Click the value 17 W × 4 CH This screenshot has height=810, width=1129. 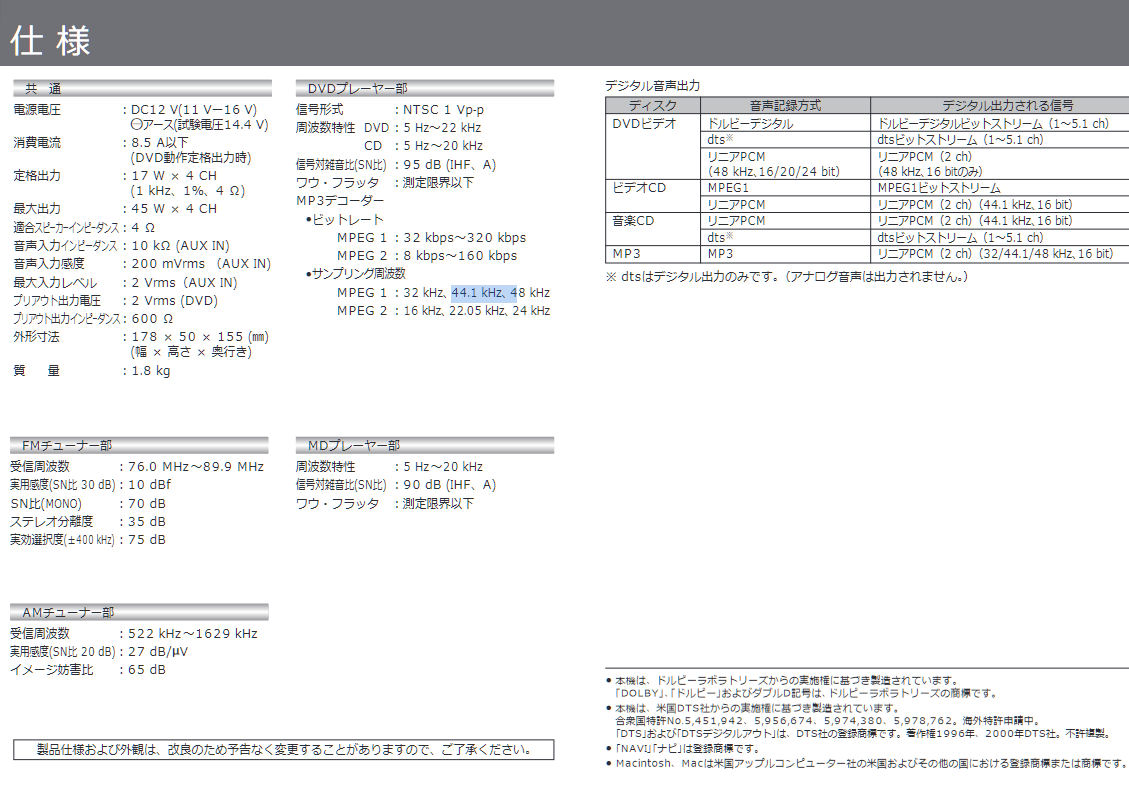pos(174,176)
